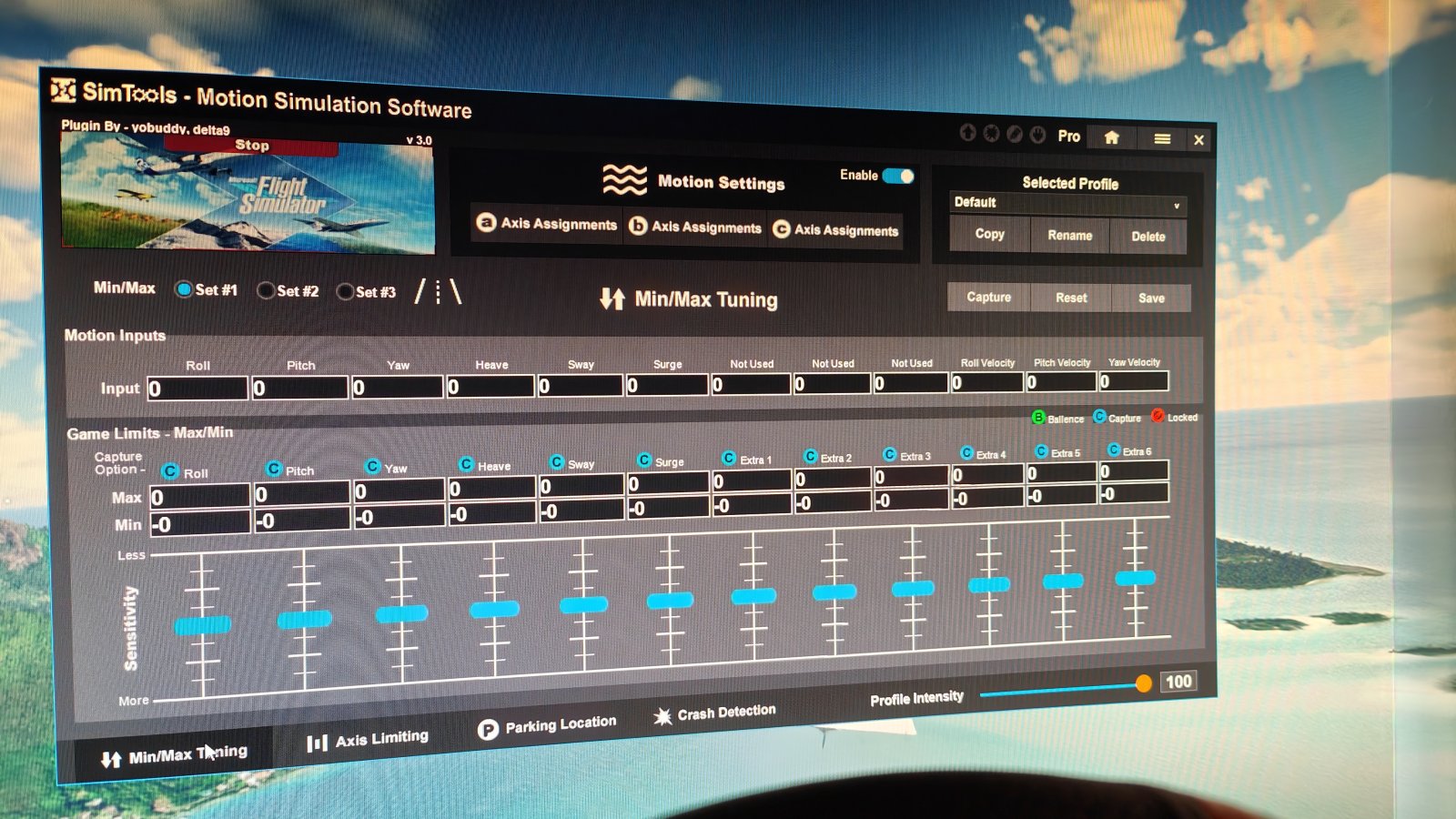
Task: Select the Set #2 radio button
Action: point(266,290)
